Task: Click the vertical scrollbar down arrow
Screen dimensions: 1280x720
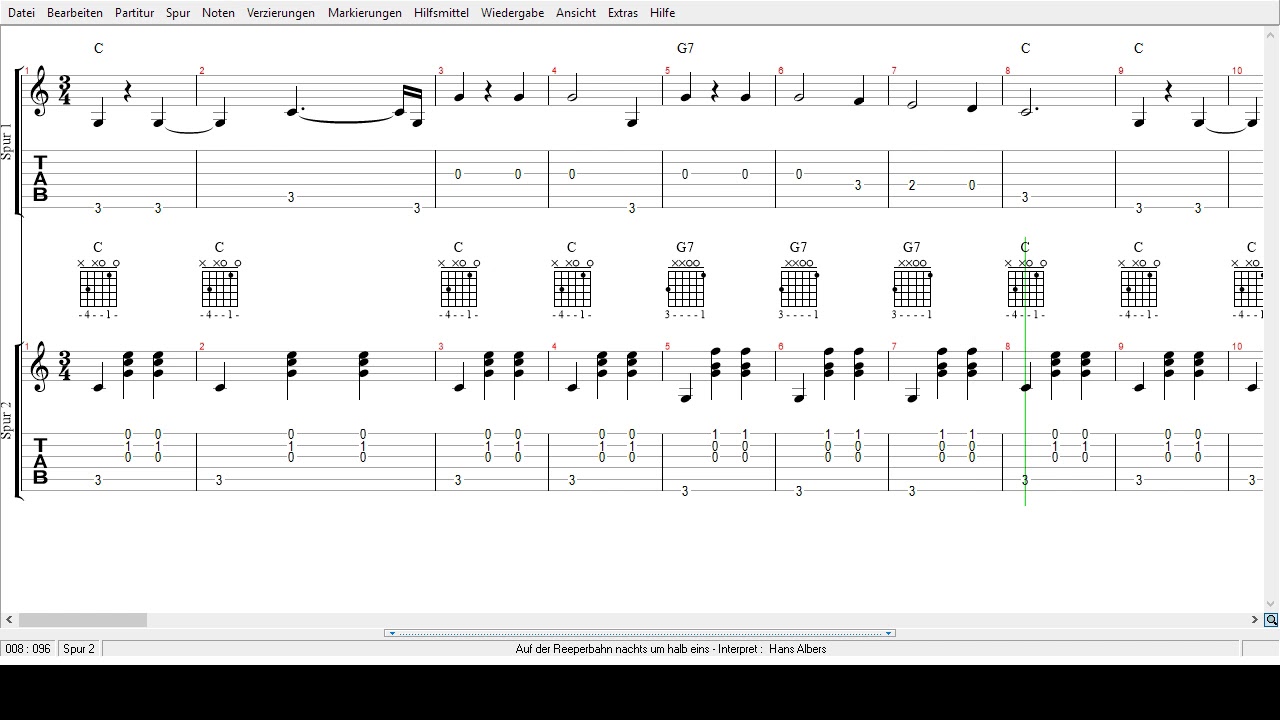Action: coord(1271,604)
